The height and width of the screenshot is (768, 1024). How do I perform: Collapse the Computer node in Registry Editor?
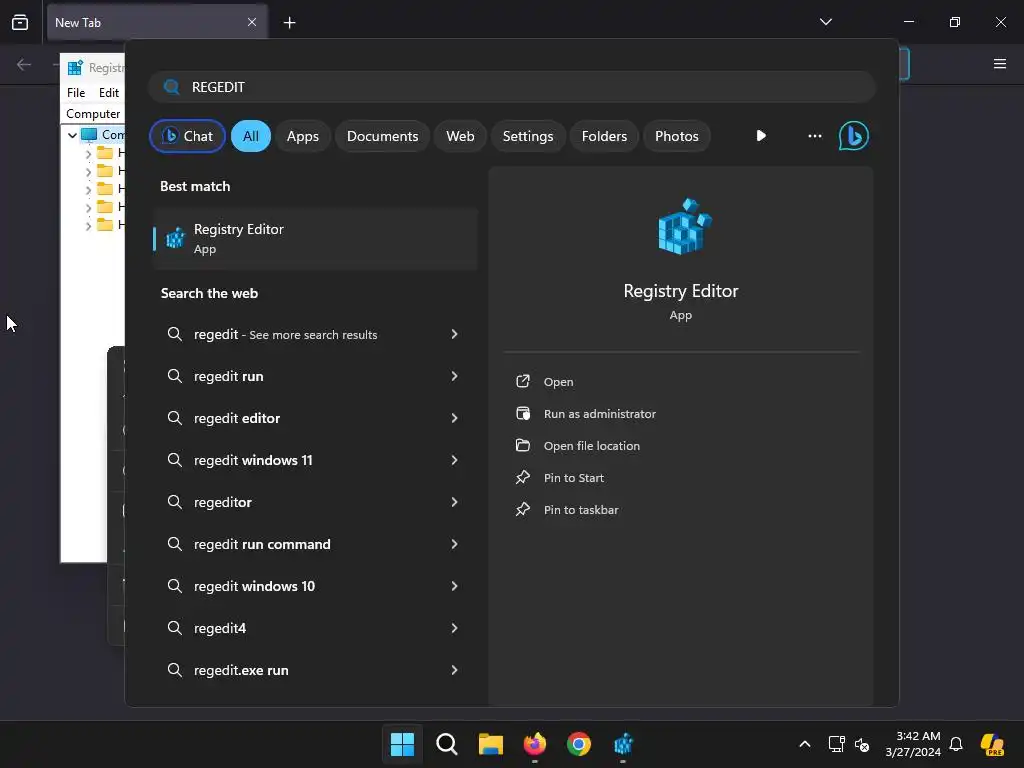(72, 135)
